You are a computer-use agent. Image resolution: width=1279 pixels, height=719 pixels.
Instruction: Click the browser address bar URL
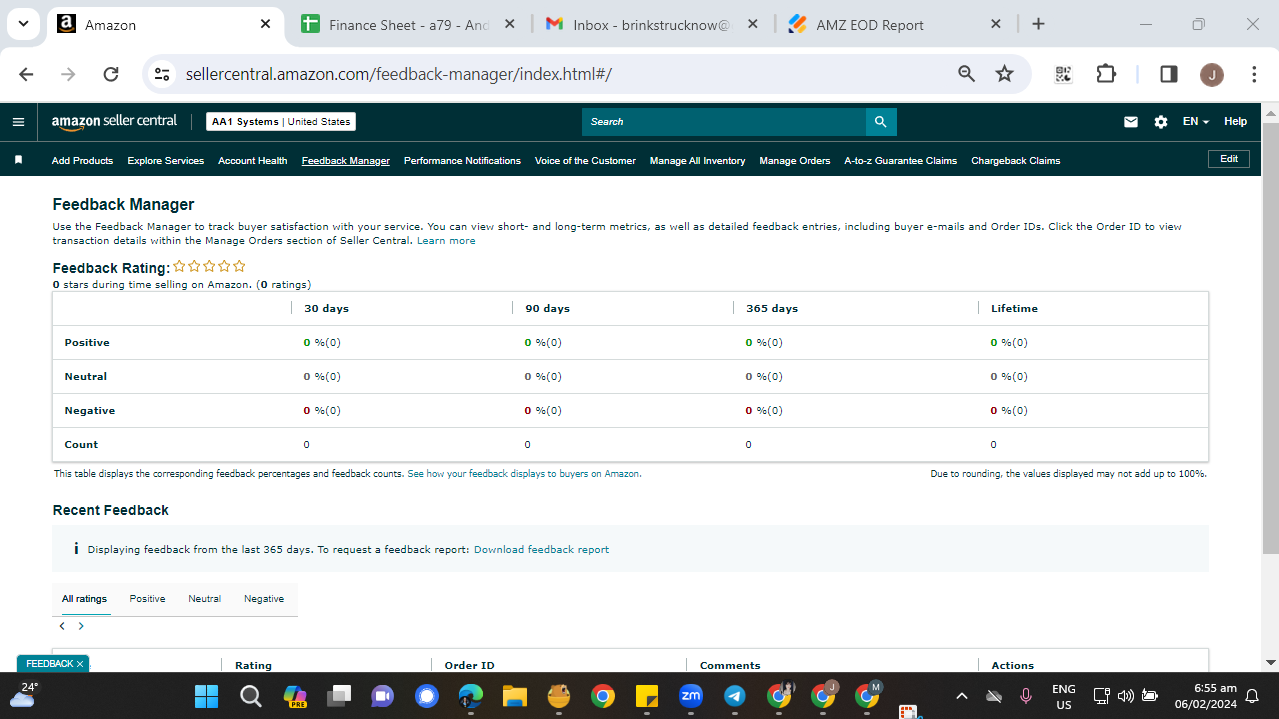(x=399, y=74)
